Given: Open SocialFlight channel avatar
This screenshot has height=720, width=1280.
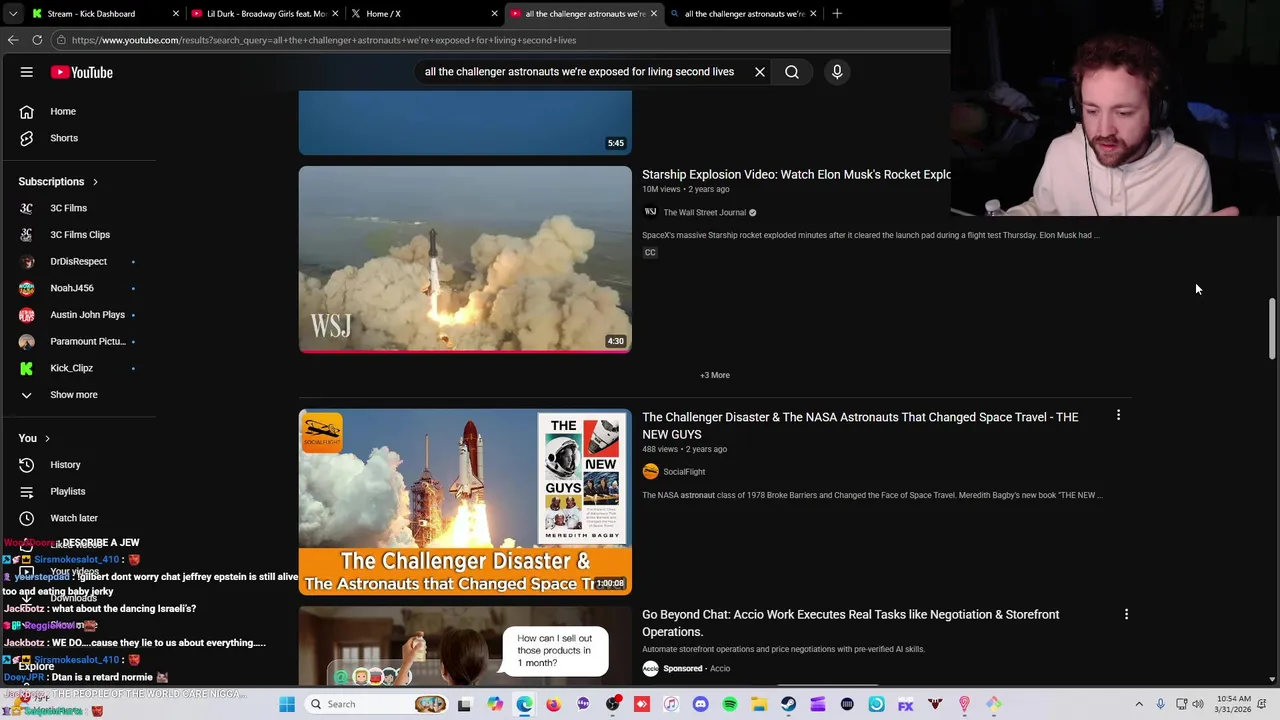Looking at the screenshot, I should [650, 472].
